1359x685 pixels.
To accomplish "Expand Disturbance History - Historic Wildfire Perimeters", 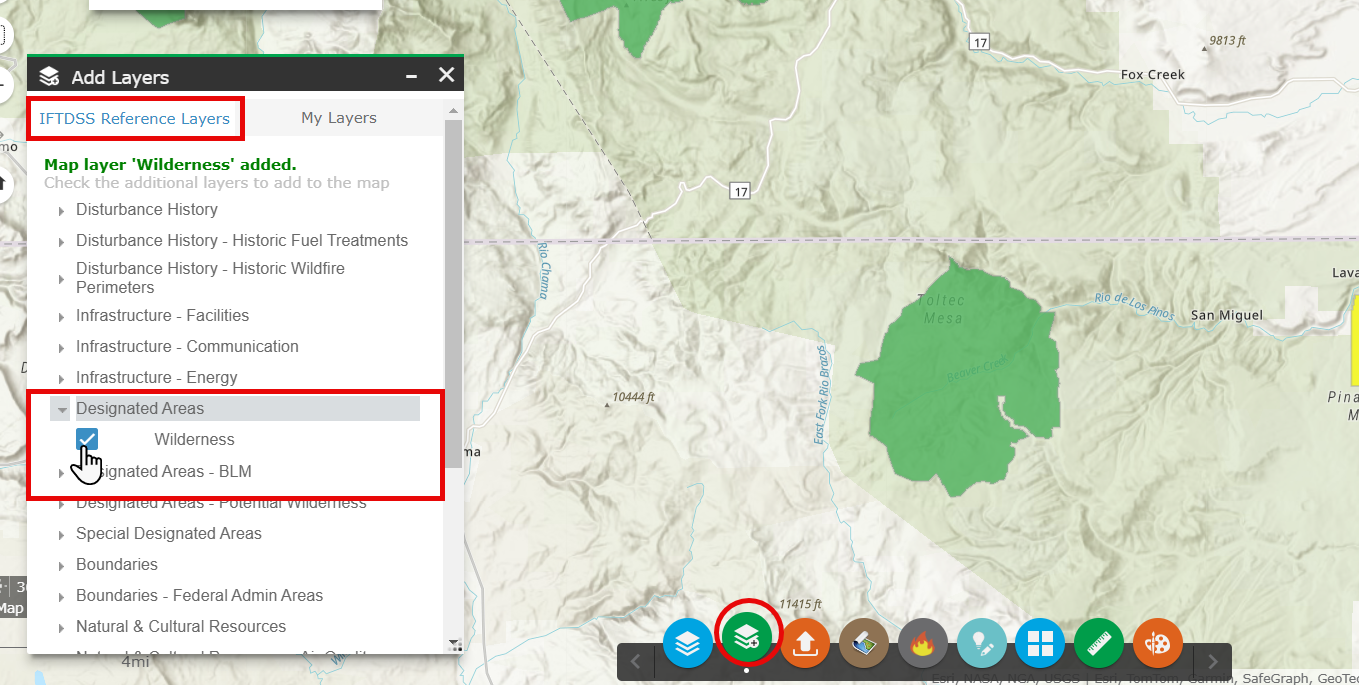I will [61, 277].
